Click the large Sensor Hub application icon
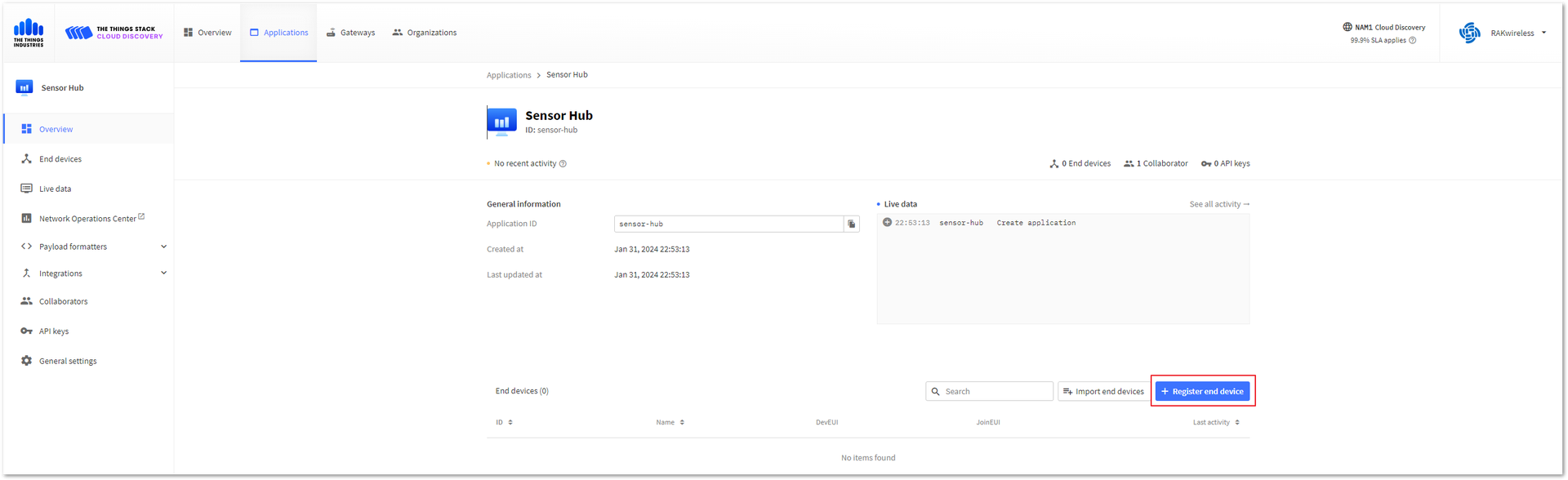The image size is (1568, 480). point(501,122)
